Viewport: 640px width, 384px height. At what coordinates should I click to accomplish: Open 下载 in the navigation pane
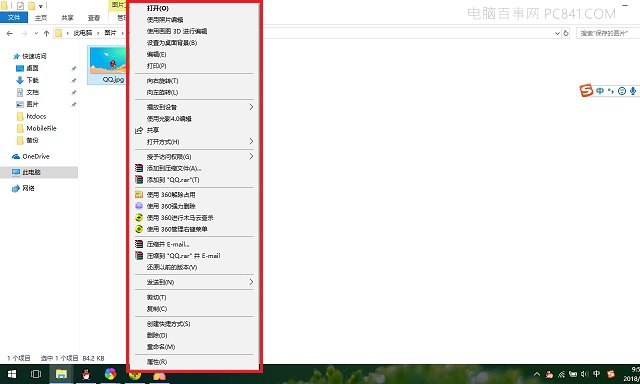32,80
